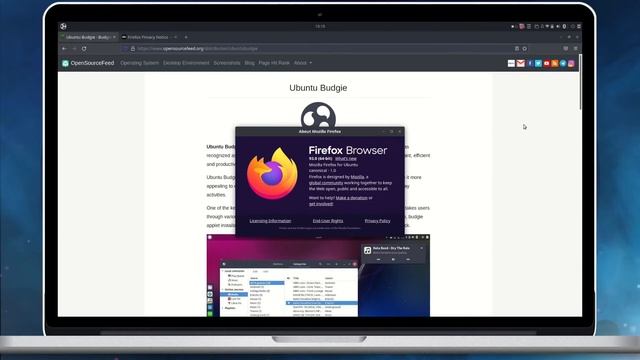640x360 pixels.
Task: Go back with the browser back arrow
Action: 64,49
